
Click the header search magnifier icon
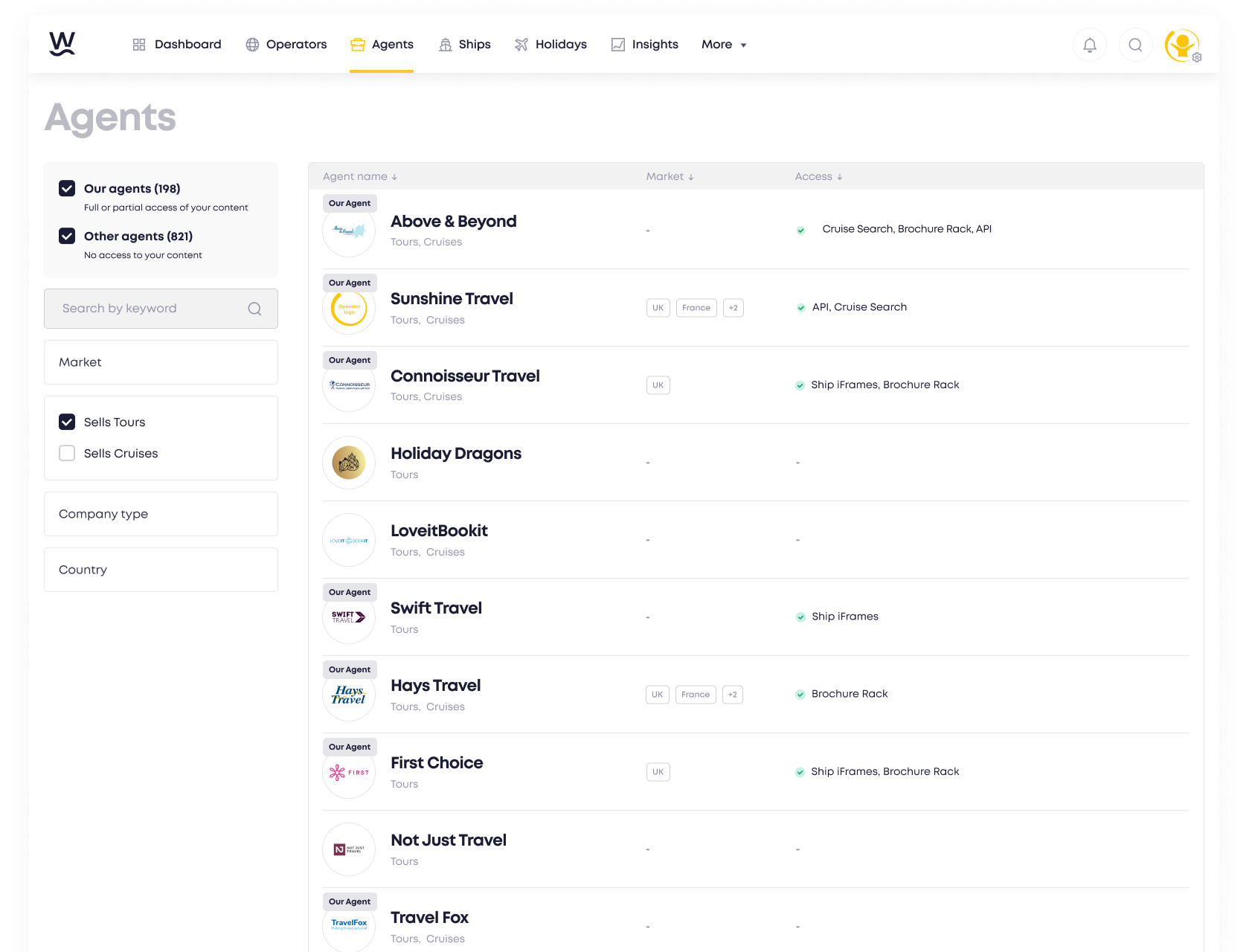(1135, 45)
